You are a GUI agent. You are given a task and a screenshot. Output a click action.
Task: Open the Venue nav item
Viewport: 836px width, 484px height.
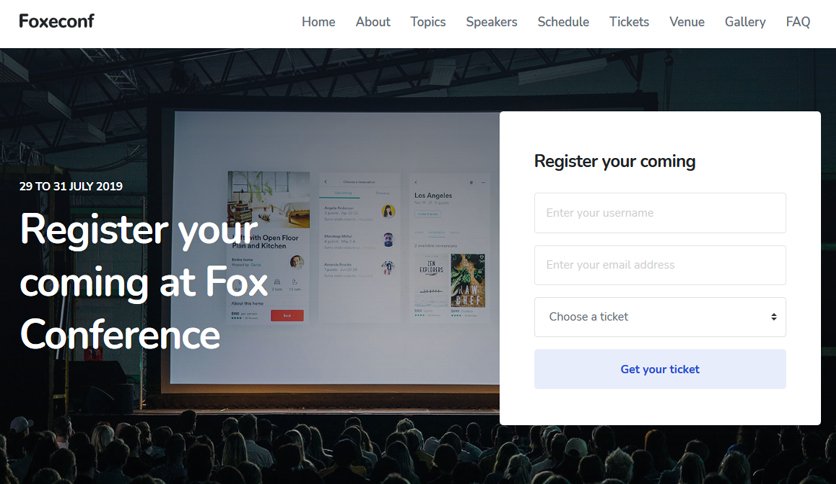click(x=687, y=22)
